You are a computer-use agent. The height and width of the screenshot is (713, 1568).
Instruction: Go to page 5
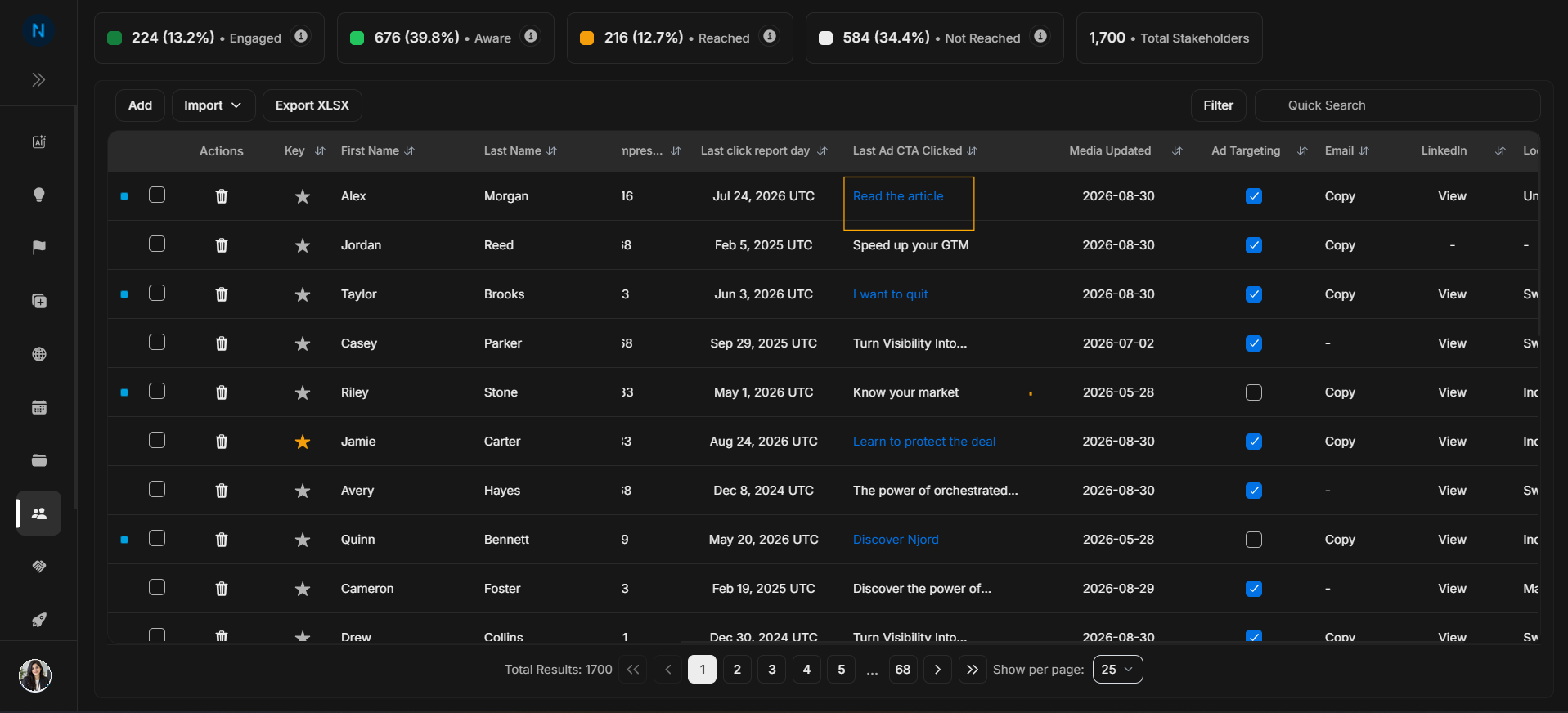tap(841, 670)
